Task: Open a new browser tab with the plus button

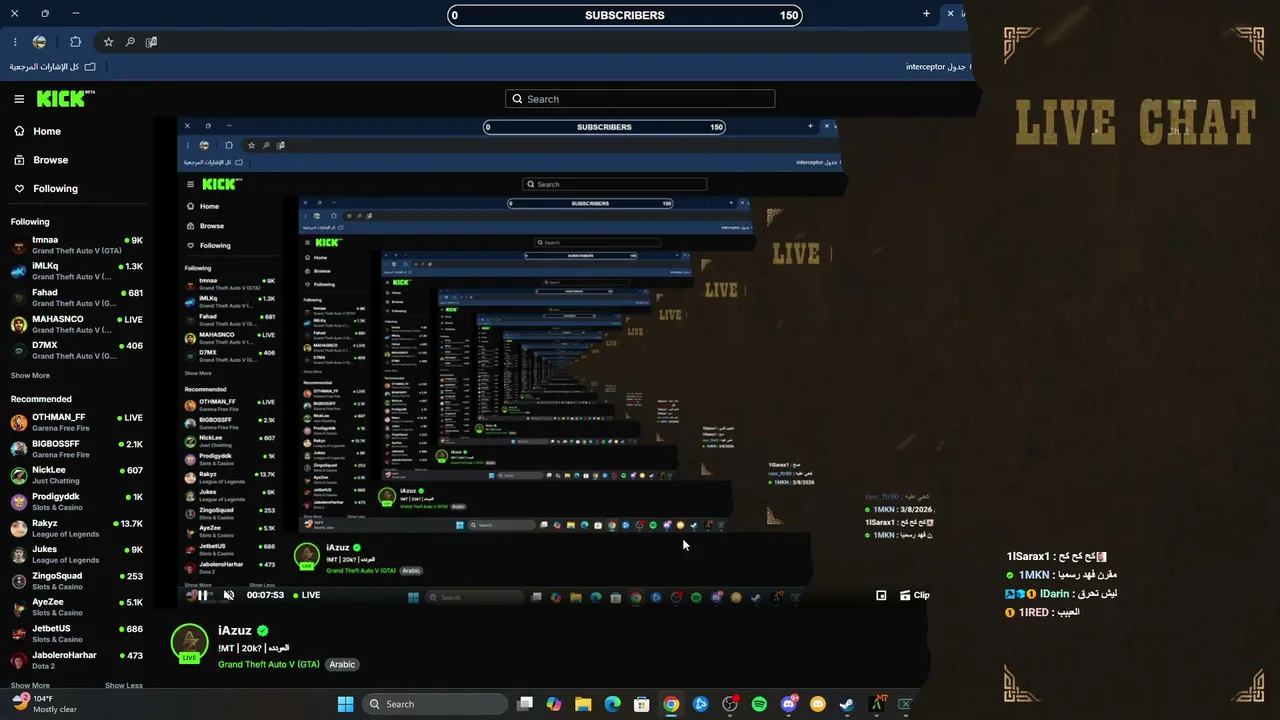Action: click(x=926, y=14)
